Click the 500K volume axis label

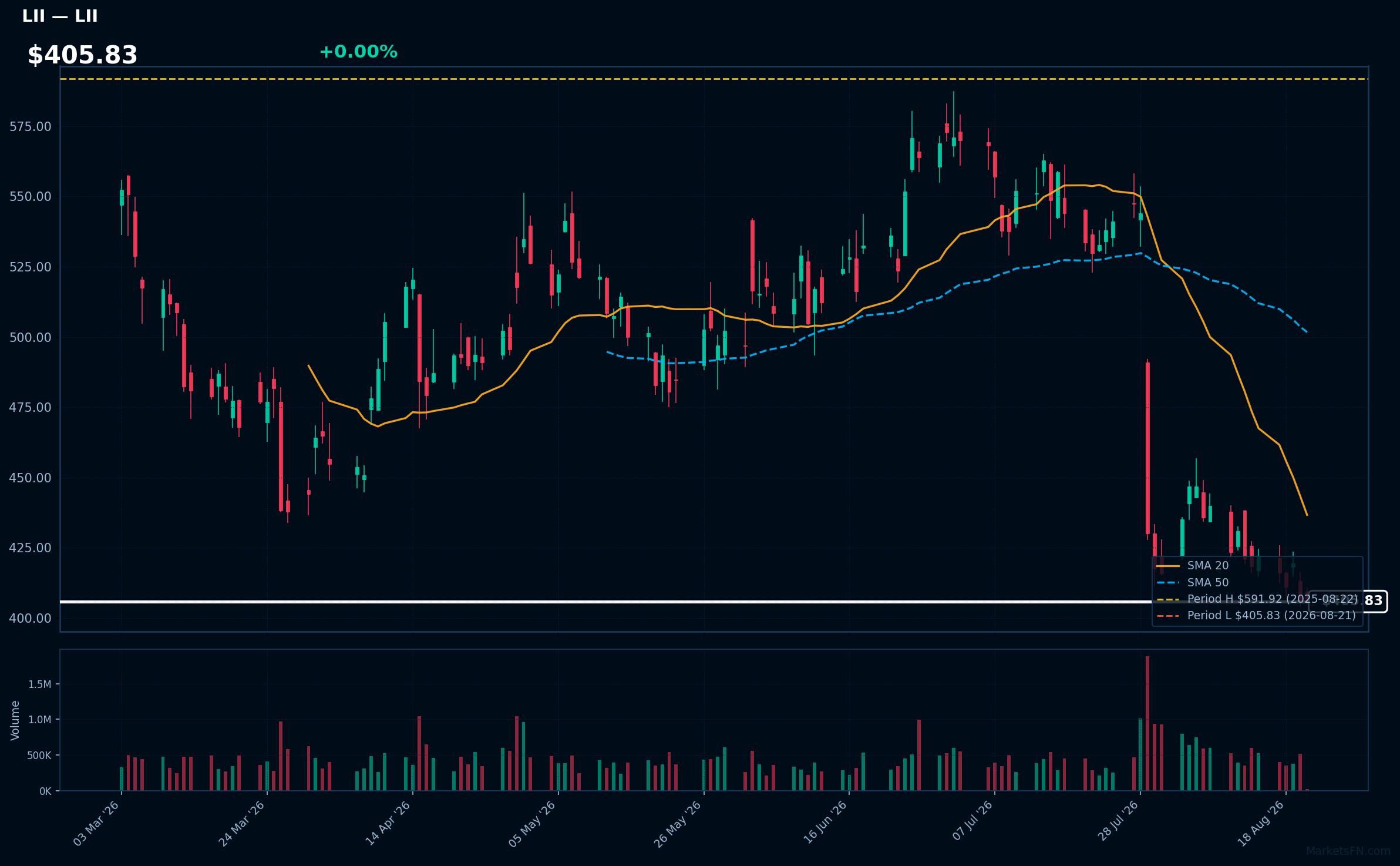[x=39, y=756]
